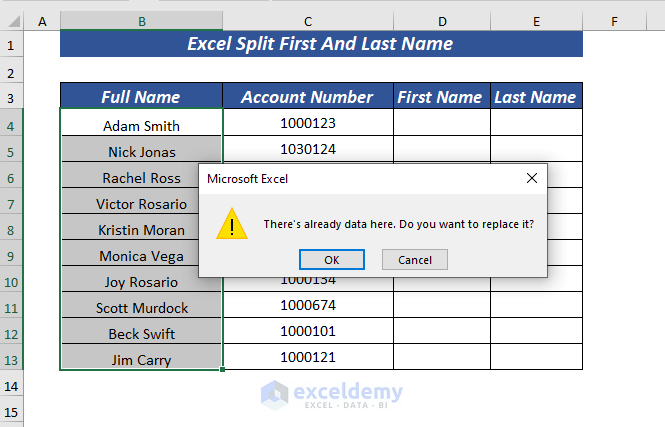
Task: Select the empty First Name cell for Adam Smith
Action: point(442,123)
